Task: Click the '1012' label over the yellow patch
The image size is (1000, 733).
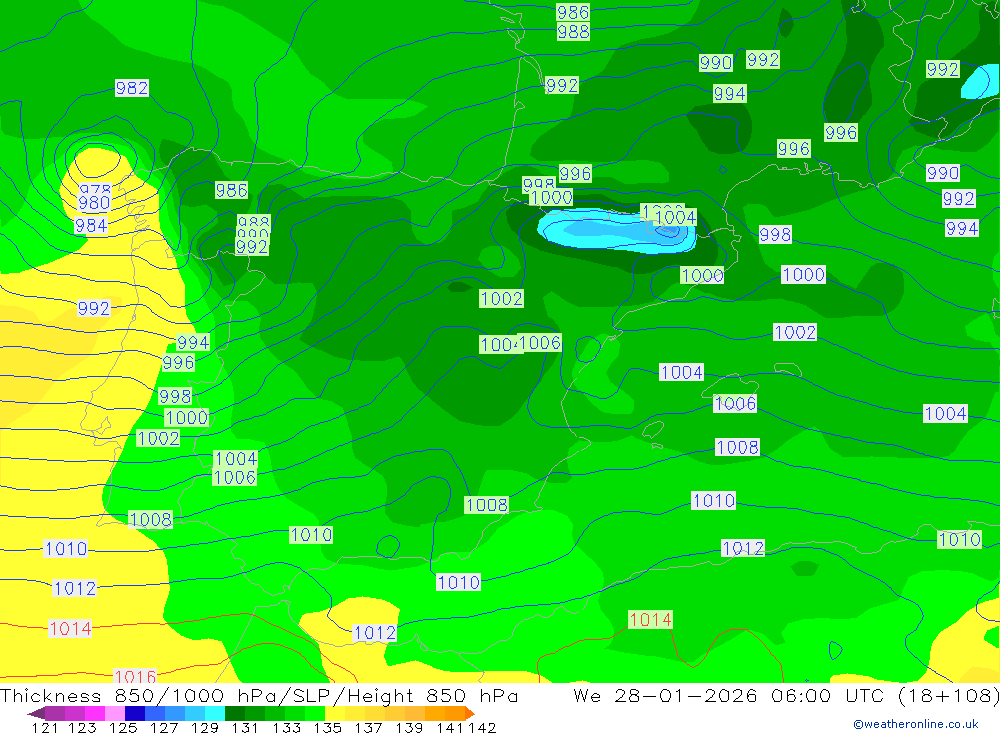Action: pyautogui.click(x=375, y=633)
